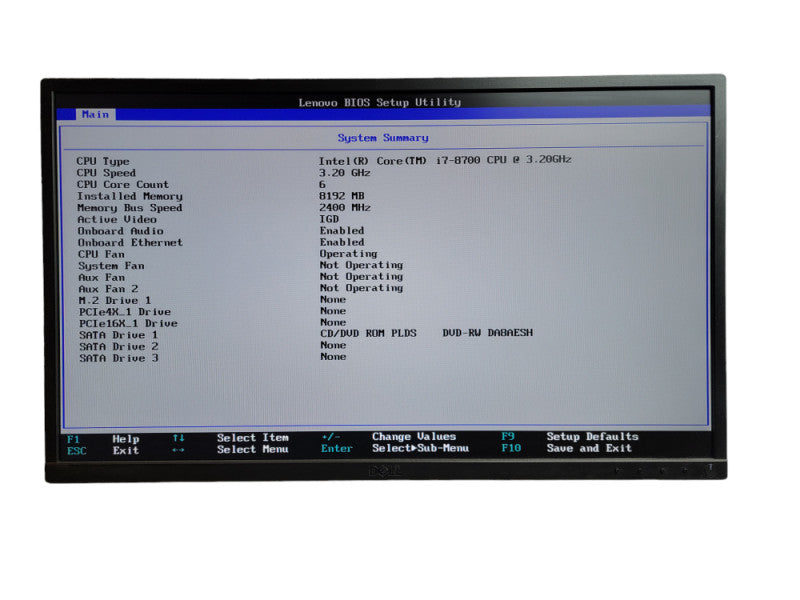
Task: Click the Enter key hint
Action: (x=337, y=448)
